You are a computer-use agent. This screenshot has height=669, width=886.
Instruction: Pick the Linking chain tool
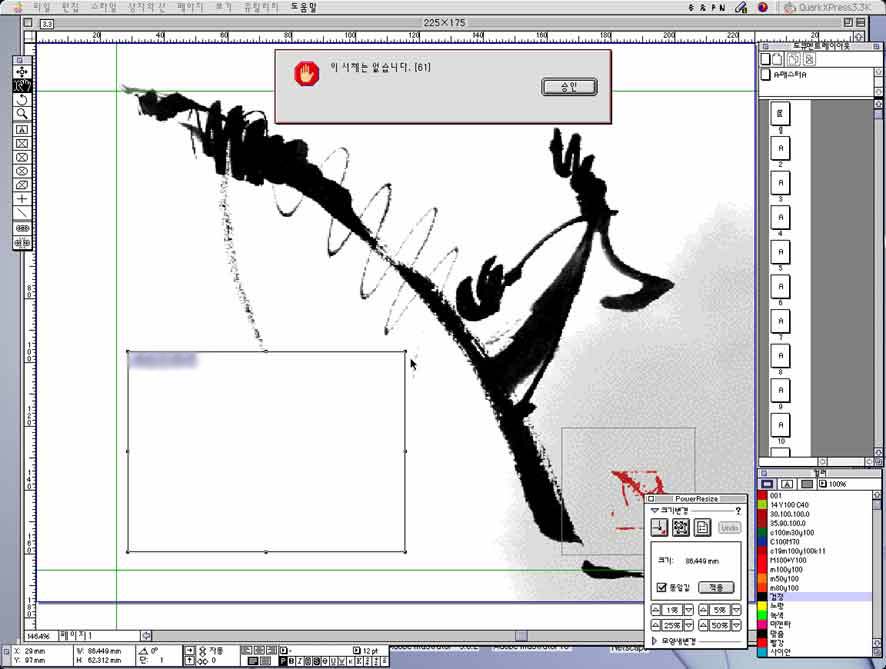click(22, 228)
